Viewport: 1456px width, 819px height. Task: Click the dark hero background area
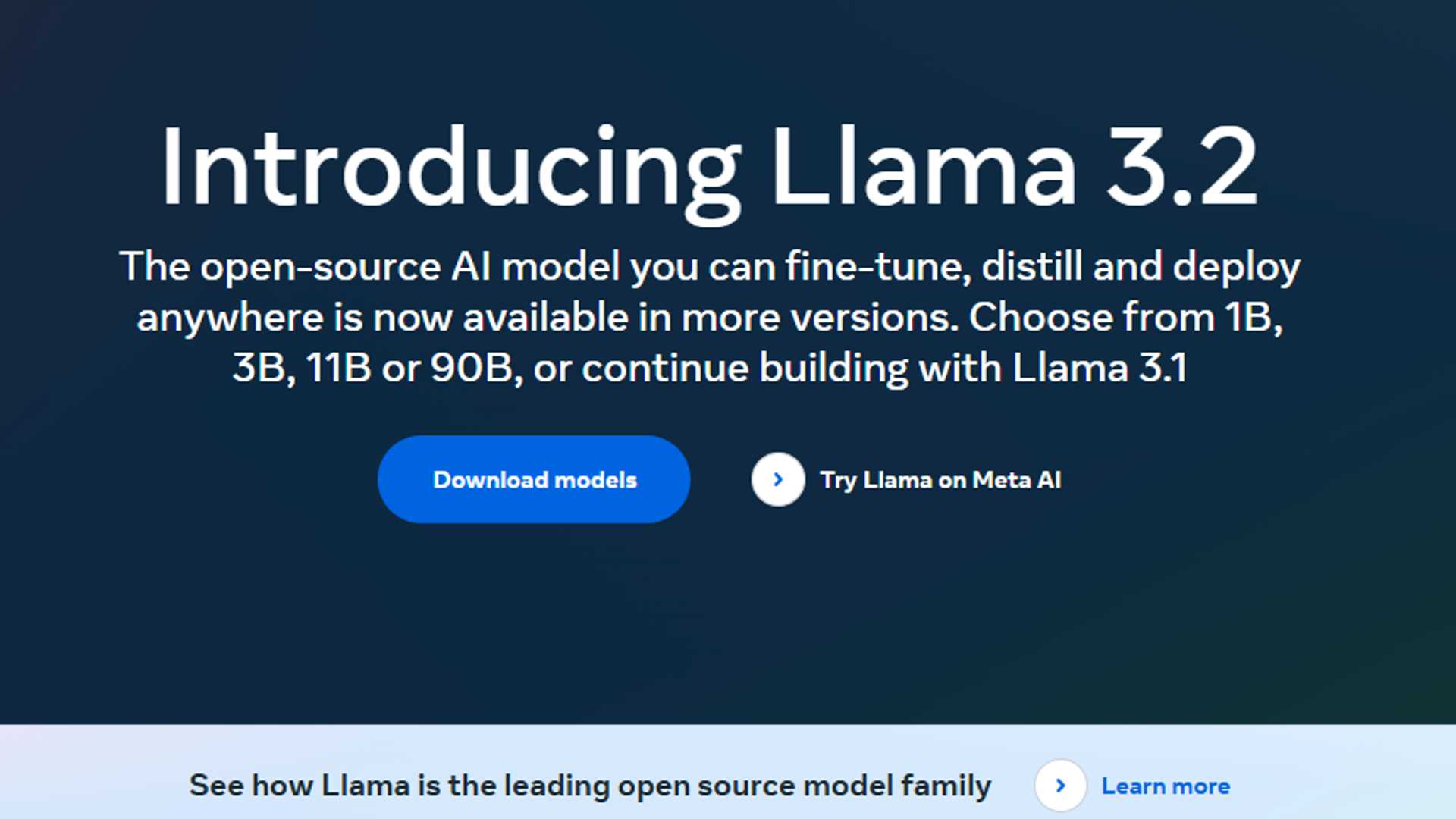click(x=728, y=629)
